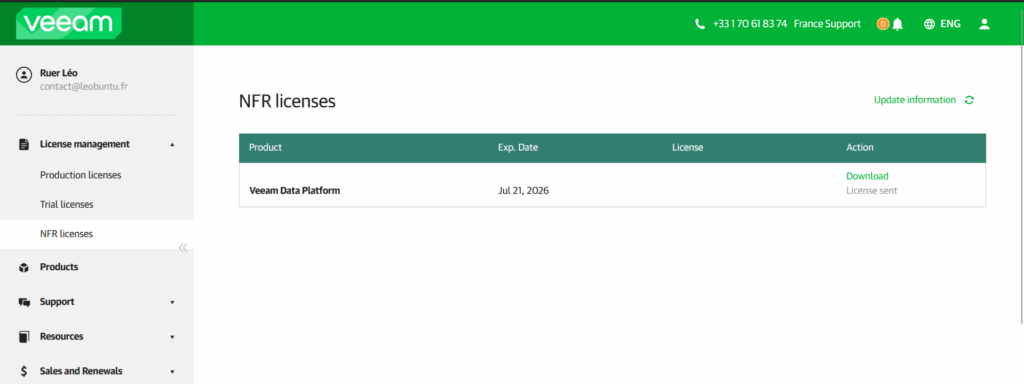Select NFR licenses in sidebar
This screenshot has width=1024, height=384.
point(66,234)
